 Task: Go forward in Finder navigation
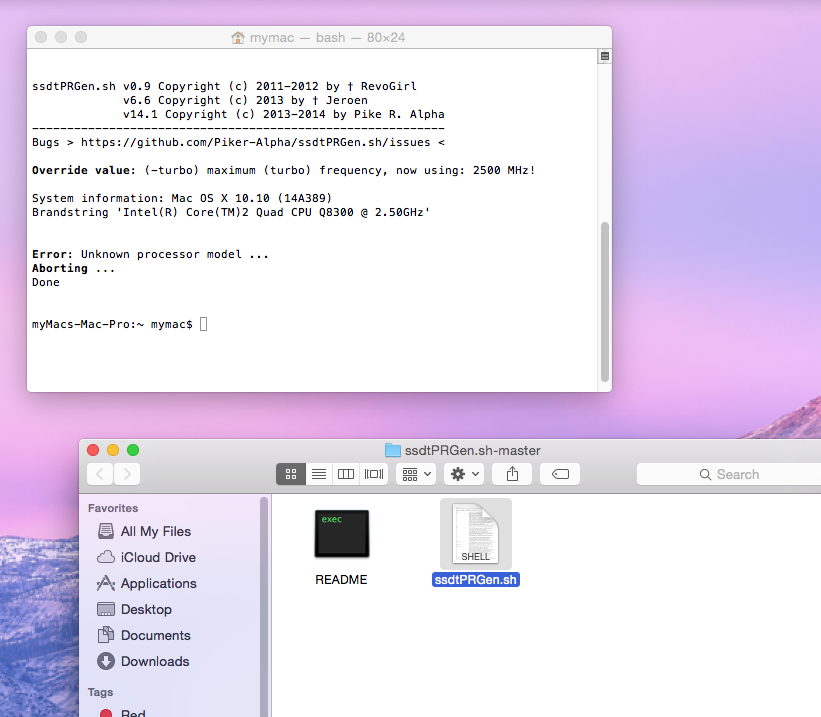pyautogui.click(x=127, y=474)
